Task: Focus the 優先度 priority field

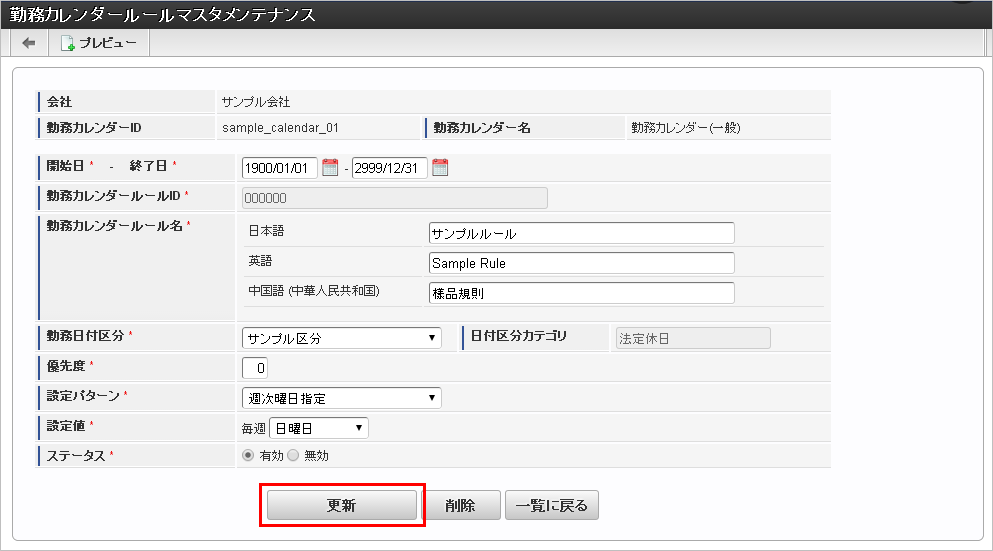Action: pos(255,368)
